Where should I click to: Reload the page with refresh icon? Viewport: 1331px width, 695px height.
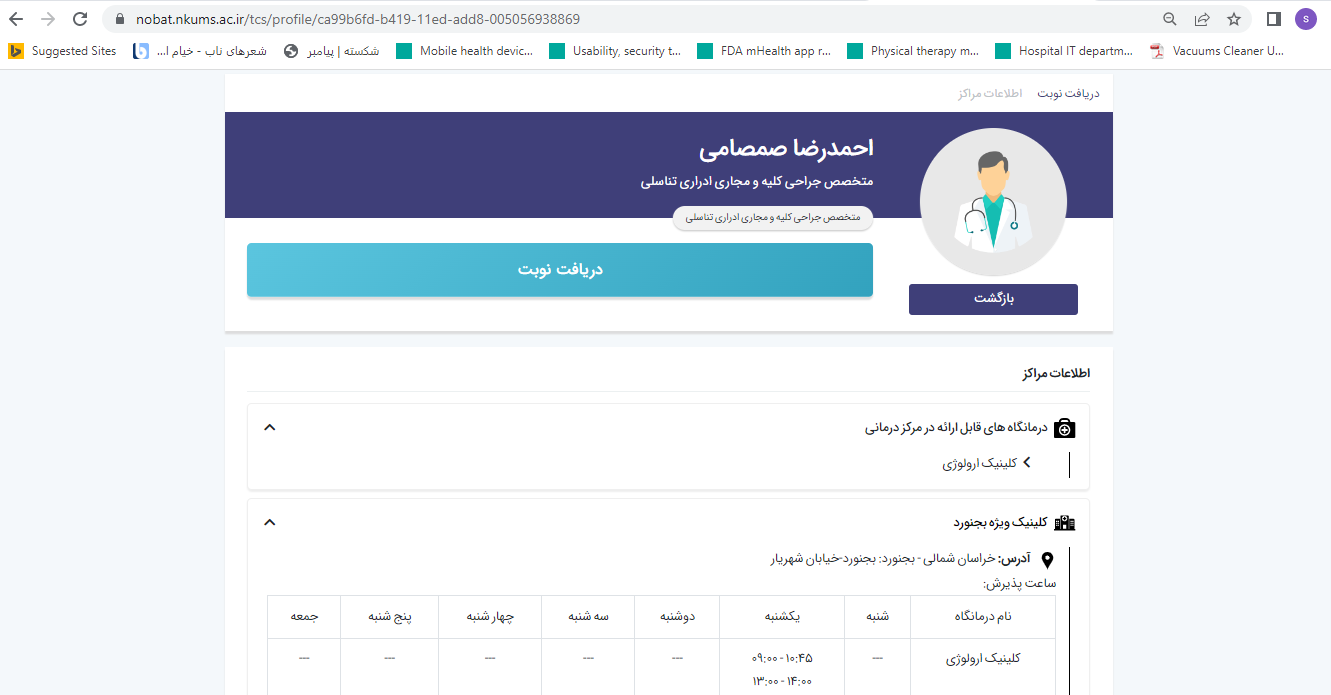(x=81, y=19)
